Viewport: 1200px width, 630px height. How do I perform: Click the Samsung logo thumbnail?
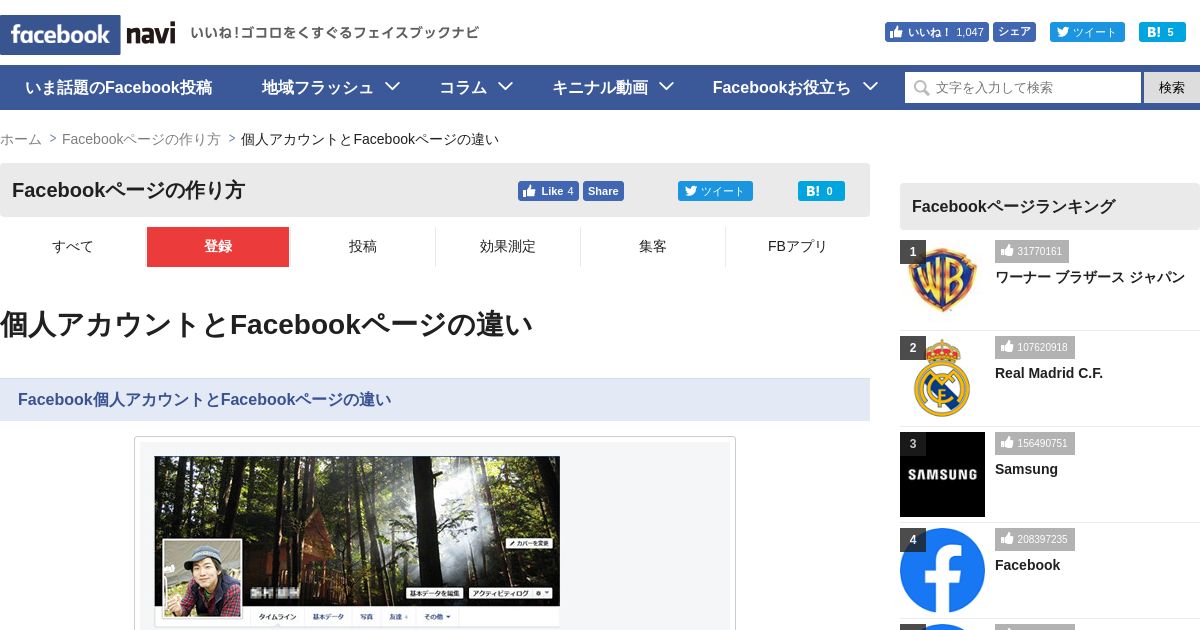(942, 474)
